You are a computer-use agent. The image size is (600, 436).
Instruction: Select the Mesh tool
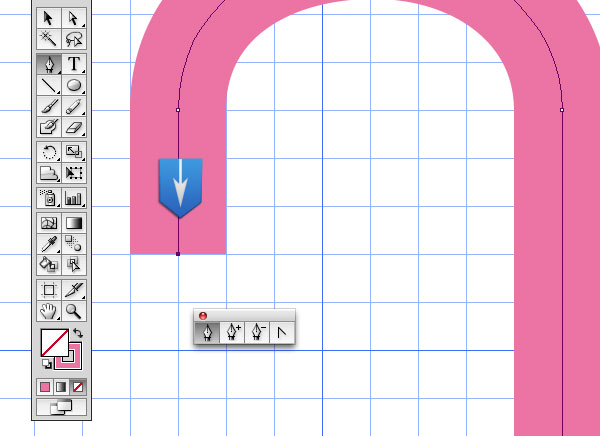pyautogui.click(x=49, y=223)
